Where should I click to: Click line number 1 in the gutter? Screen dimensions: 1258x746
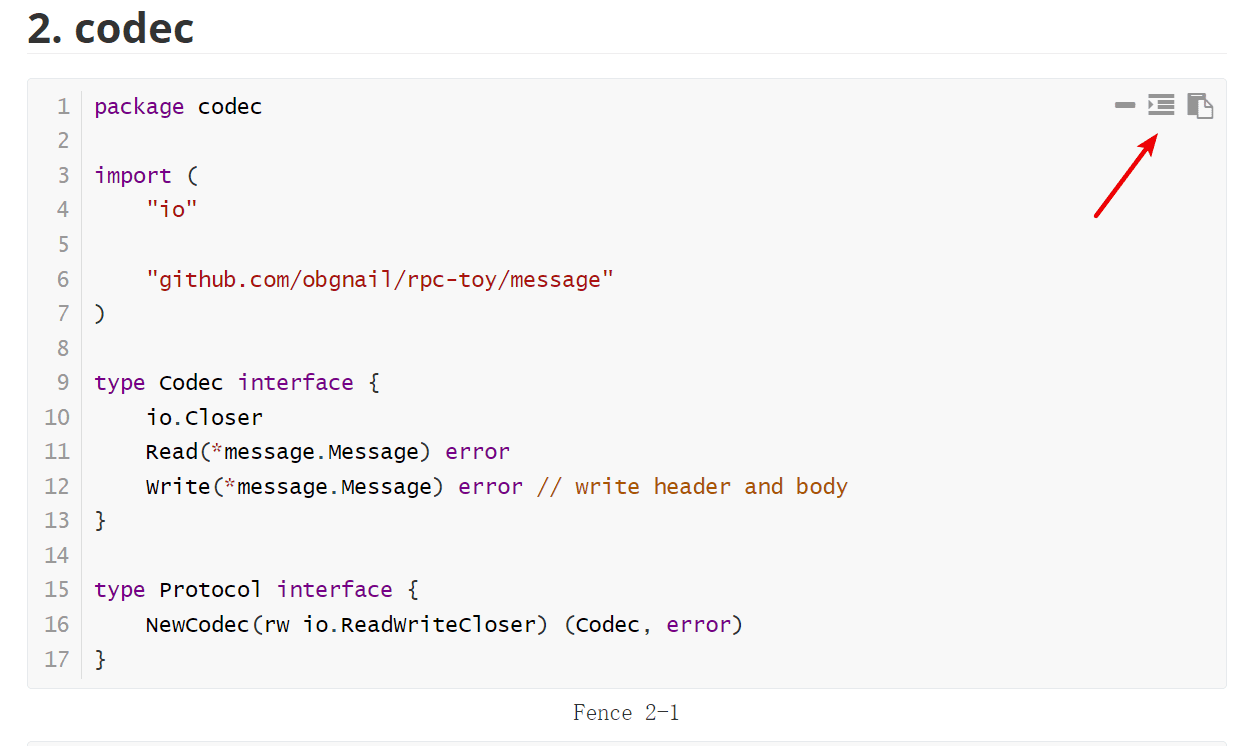point(63,107)
